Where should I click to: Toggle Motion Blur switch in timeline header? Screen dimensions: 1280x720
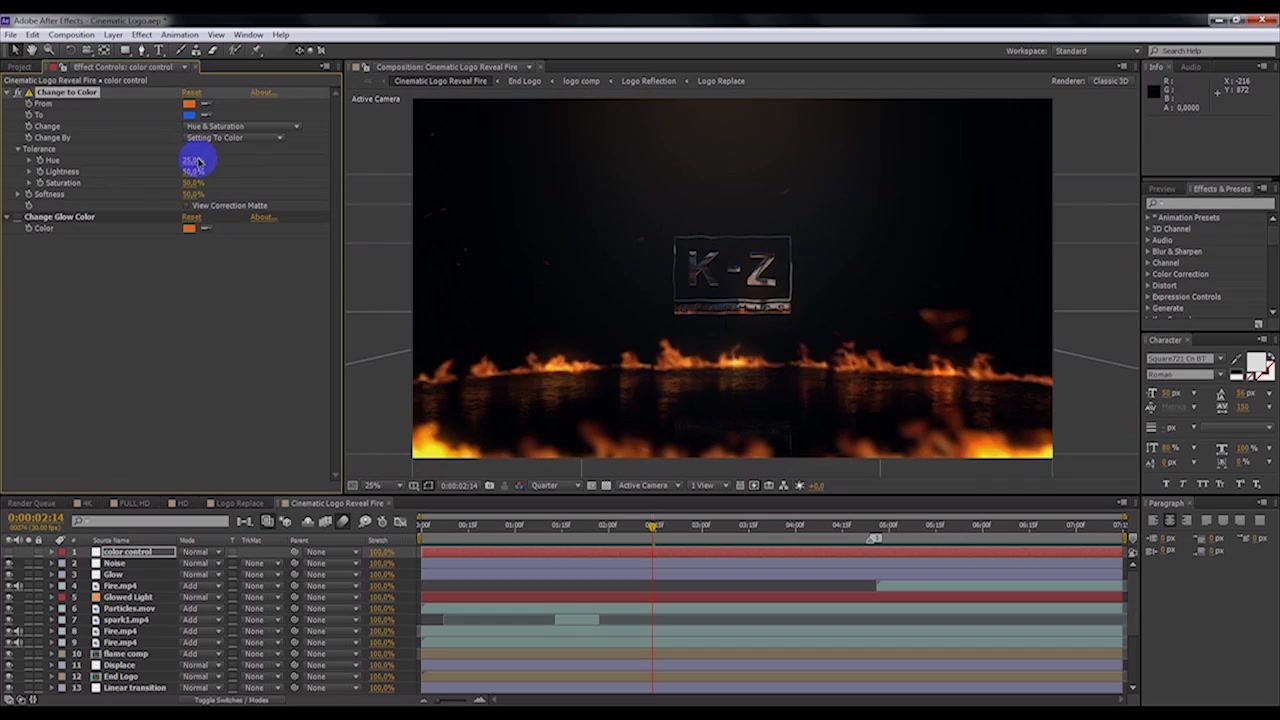point(342,521)
